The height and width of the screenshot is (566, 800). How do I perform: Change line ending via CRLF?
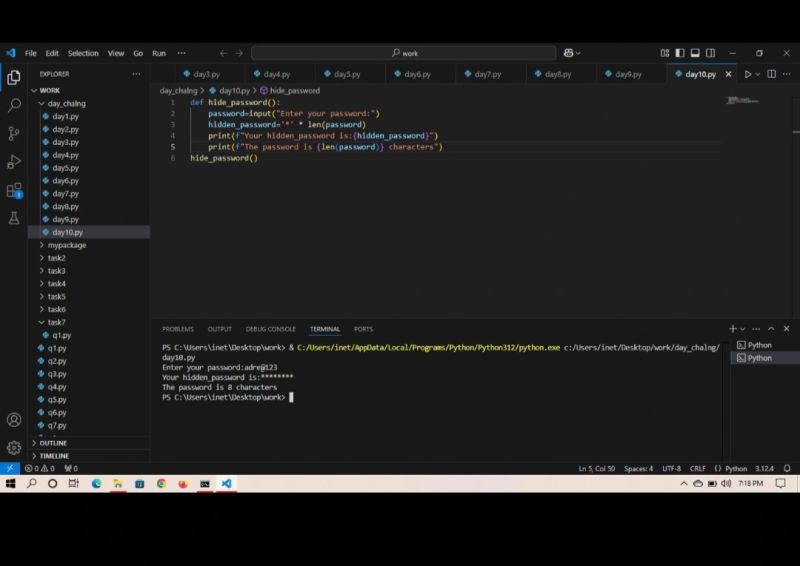point(697,468)
